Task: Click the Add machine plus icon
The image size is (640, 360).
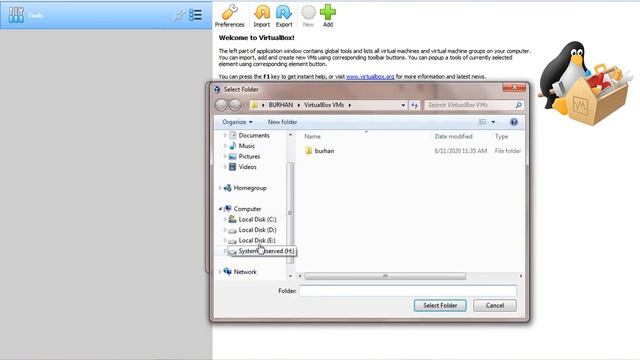Action: coord(328,16)
